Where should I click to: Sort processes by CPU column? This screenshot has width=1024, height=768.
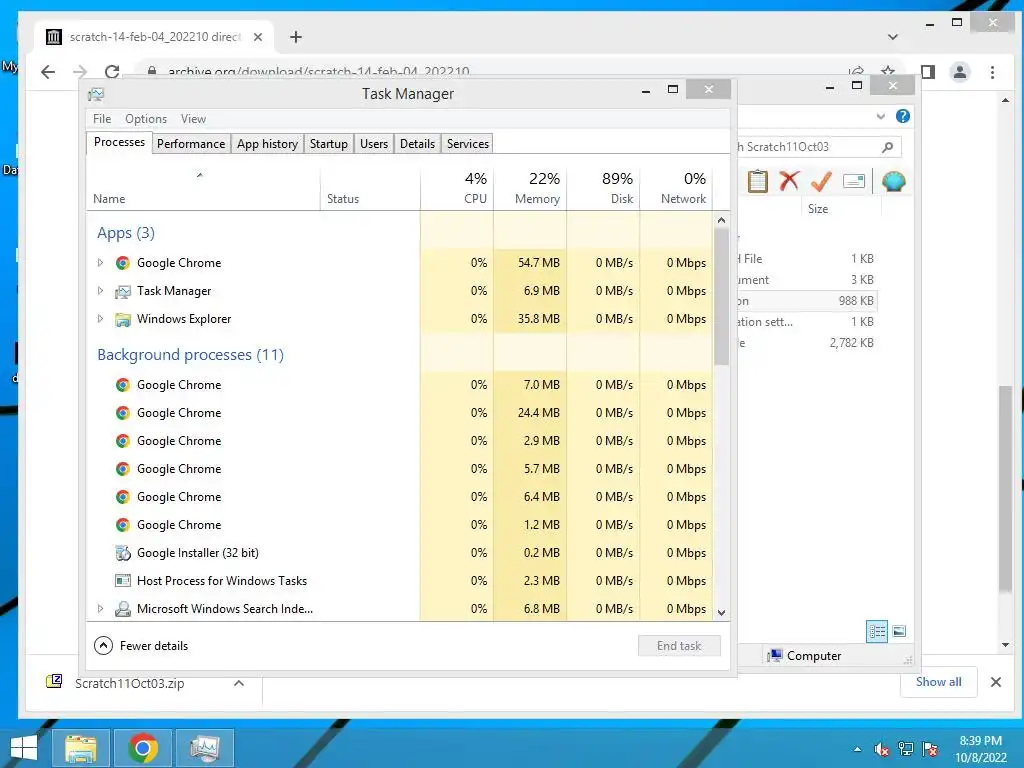tap(457, 187)
